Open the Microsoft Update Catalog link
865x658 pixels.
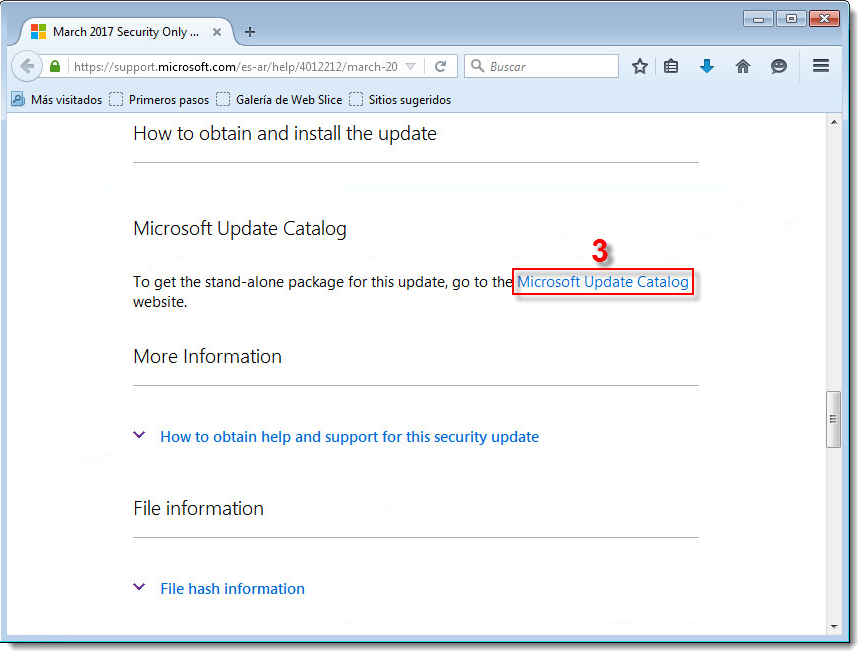click(602, 282)
